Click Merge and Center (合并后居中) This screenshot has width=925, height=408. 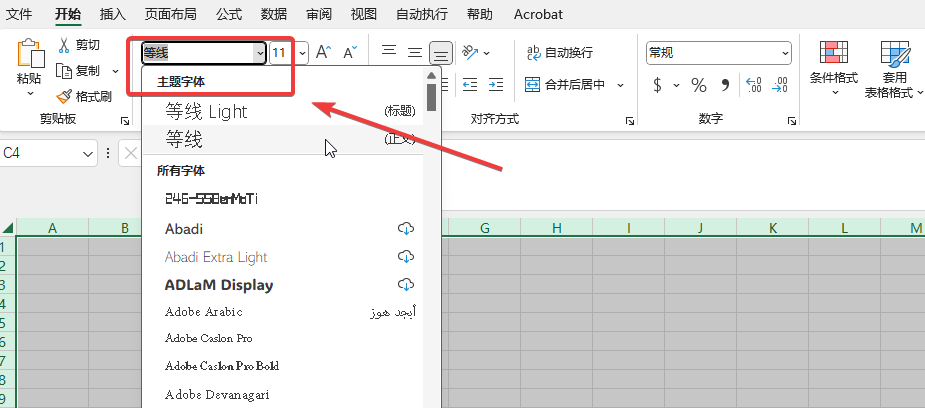[x=565, y=85]
